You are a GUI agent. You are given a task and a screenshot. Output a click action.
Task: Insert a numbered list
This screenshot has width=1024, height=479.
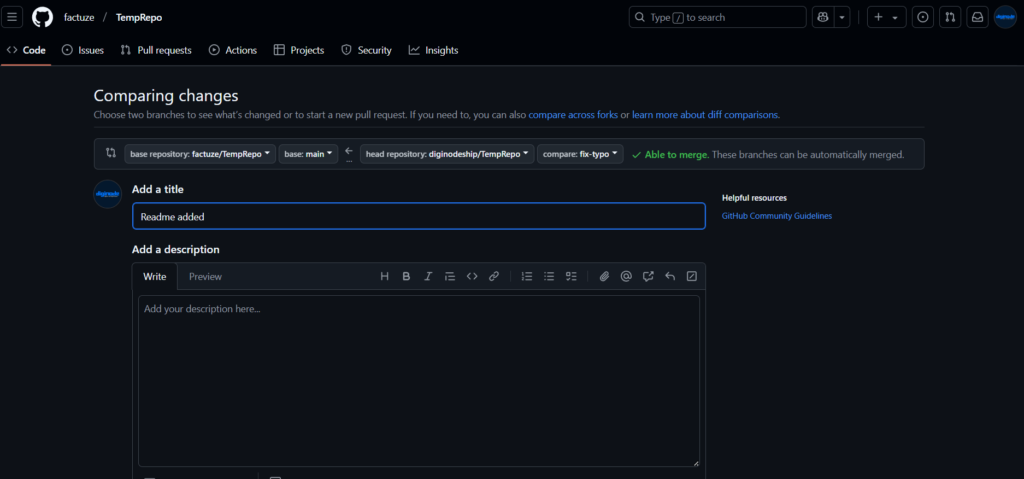527,276
